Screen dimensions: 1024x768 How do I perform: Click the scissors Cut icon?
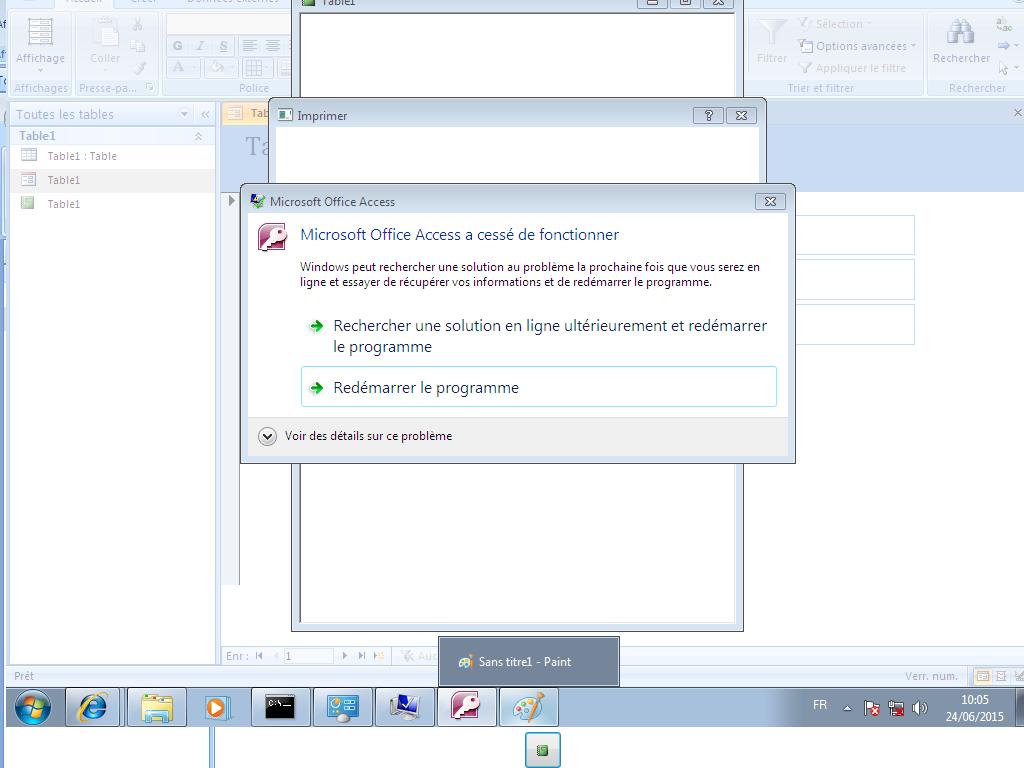coord(138,25)
